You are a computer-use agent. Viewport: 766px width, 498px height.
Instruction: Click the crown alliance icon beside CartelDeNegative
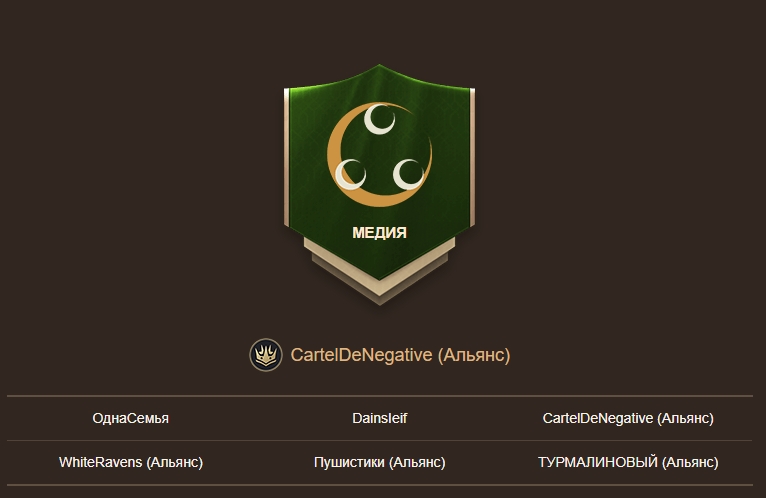point(266,355)
